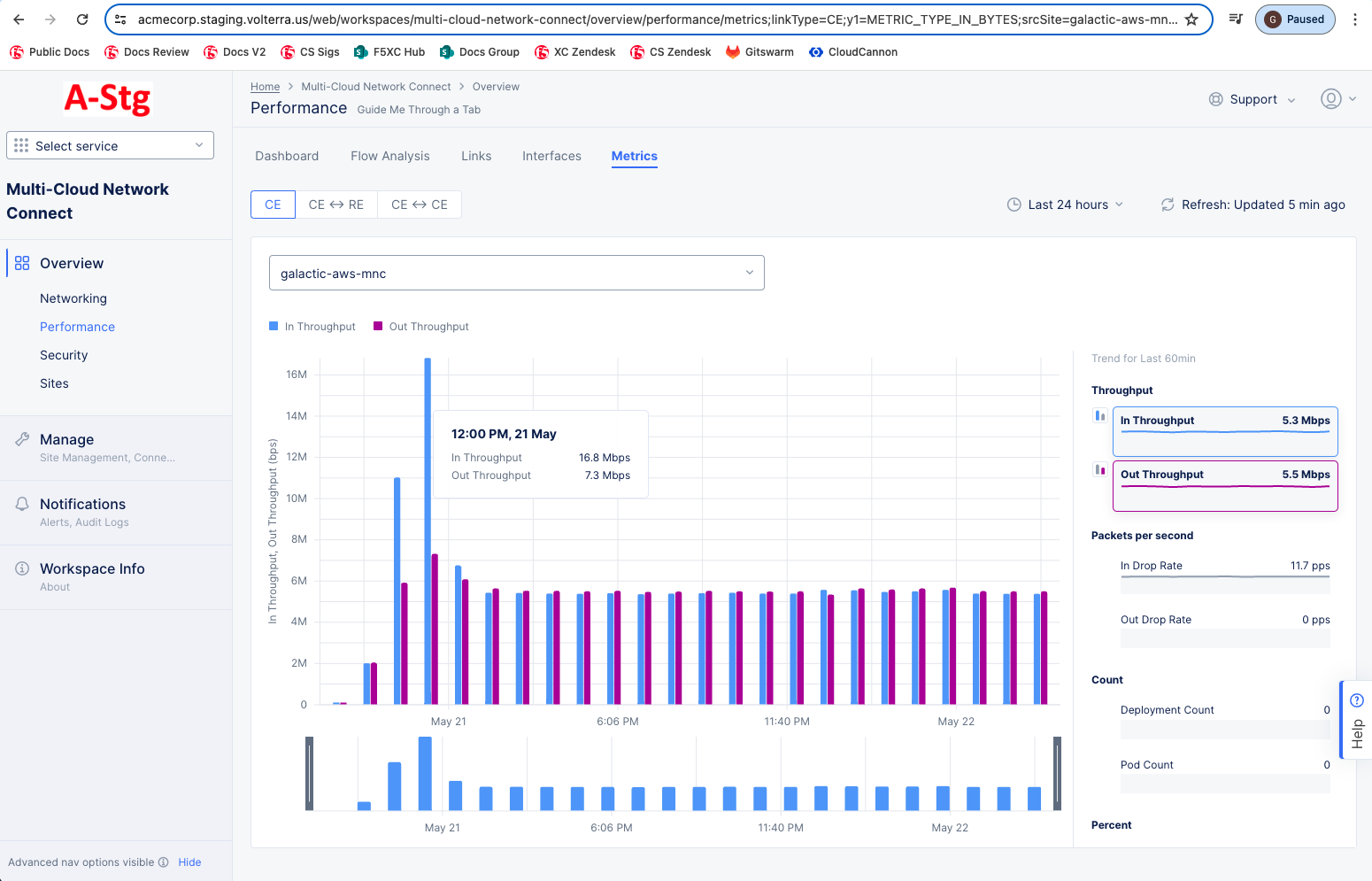The image size is (1372, 881).
Task: Open the Support menu via its question-mark icon
Action: (1215, 99)
